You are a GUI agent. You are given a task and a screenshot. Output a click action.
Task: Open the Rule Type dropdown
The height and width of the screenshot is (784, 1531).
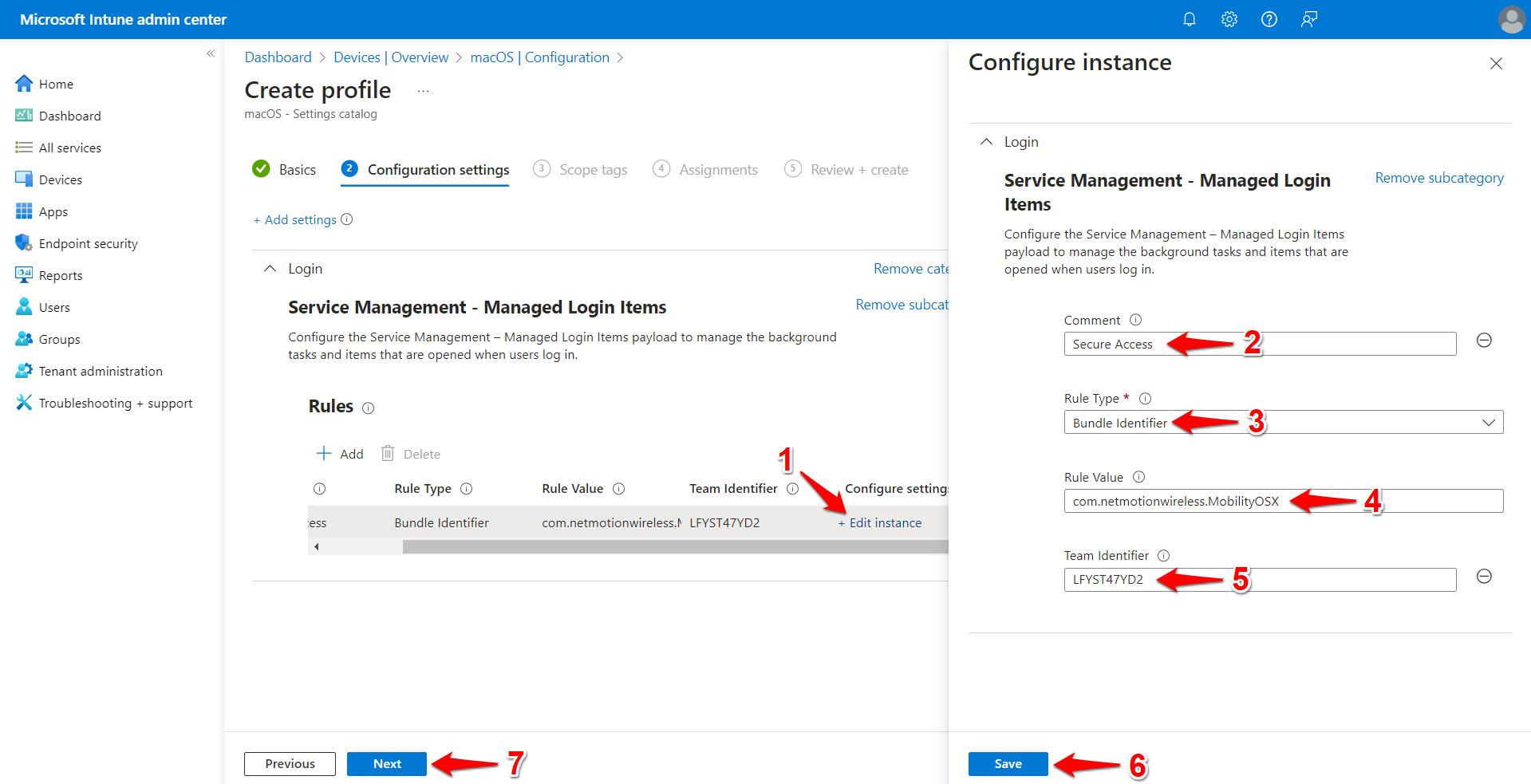pos(1284,422)
